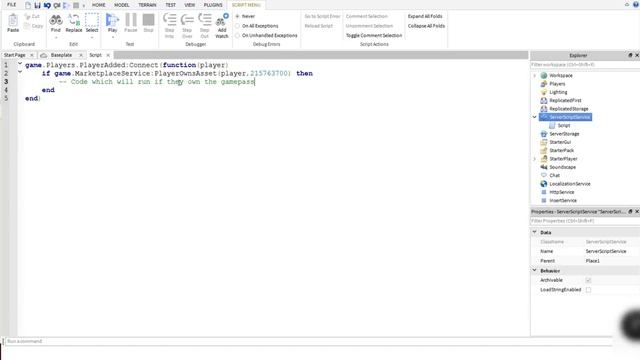Viewport: 640px width, 360px height.
Task: Switch to the PLUGINS ribbon tab
Action: point(213,5)
